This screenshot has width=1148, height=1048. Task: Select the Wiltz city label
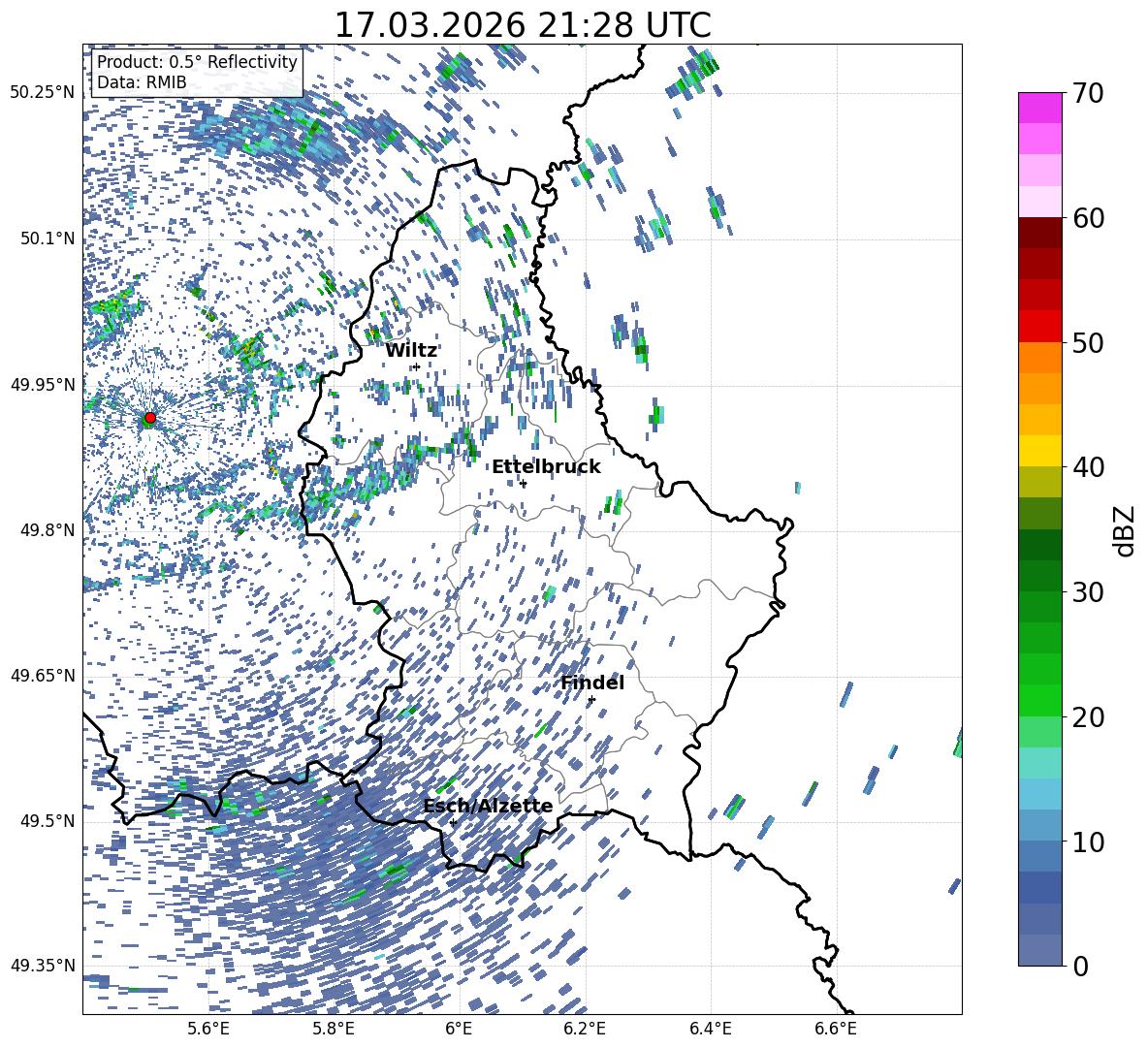point(411,351)
